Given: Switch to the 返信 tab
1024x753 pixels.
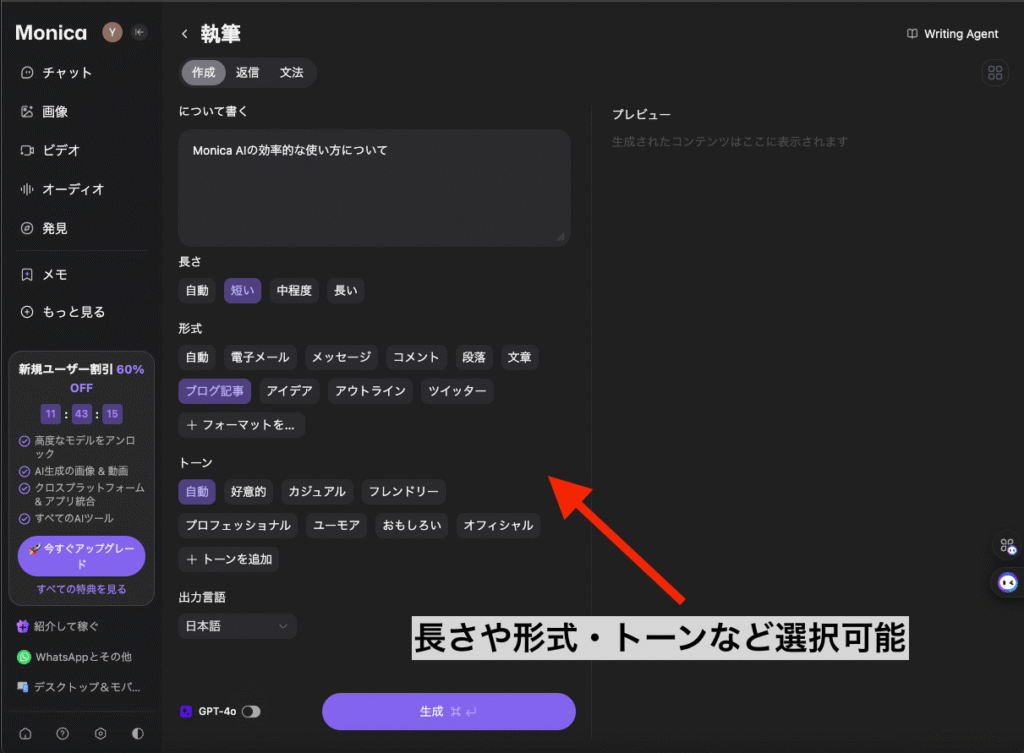Looking at the screenshot, I should tap(247, 72).
